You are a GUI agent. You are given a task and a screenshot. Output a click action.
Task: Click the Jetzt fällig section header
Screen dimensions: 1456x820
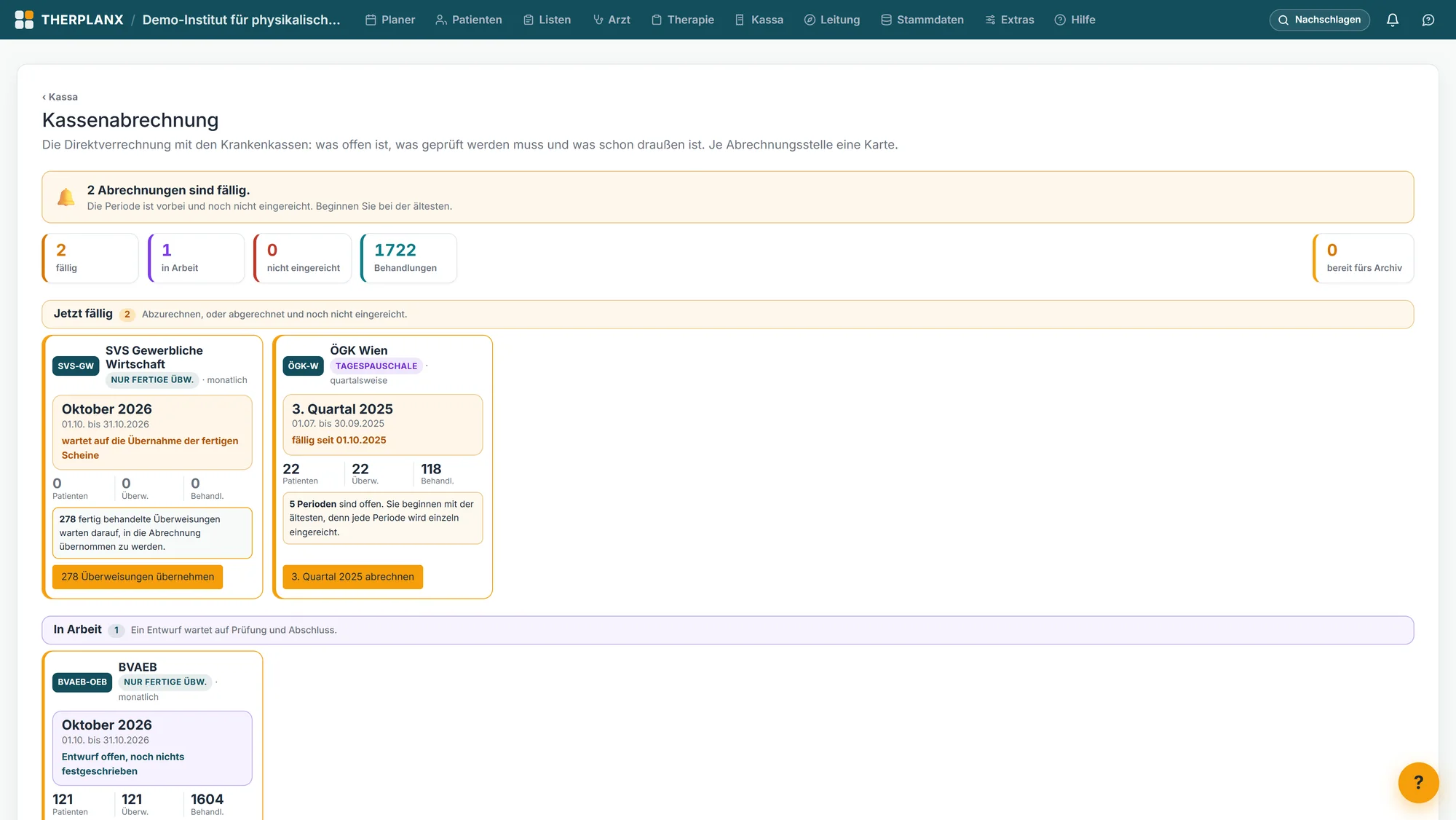(728, 314)
